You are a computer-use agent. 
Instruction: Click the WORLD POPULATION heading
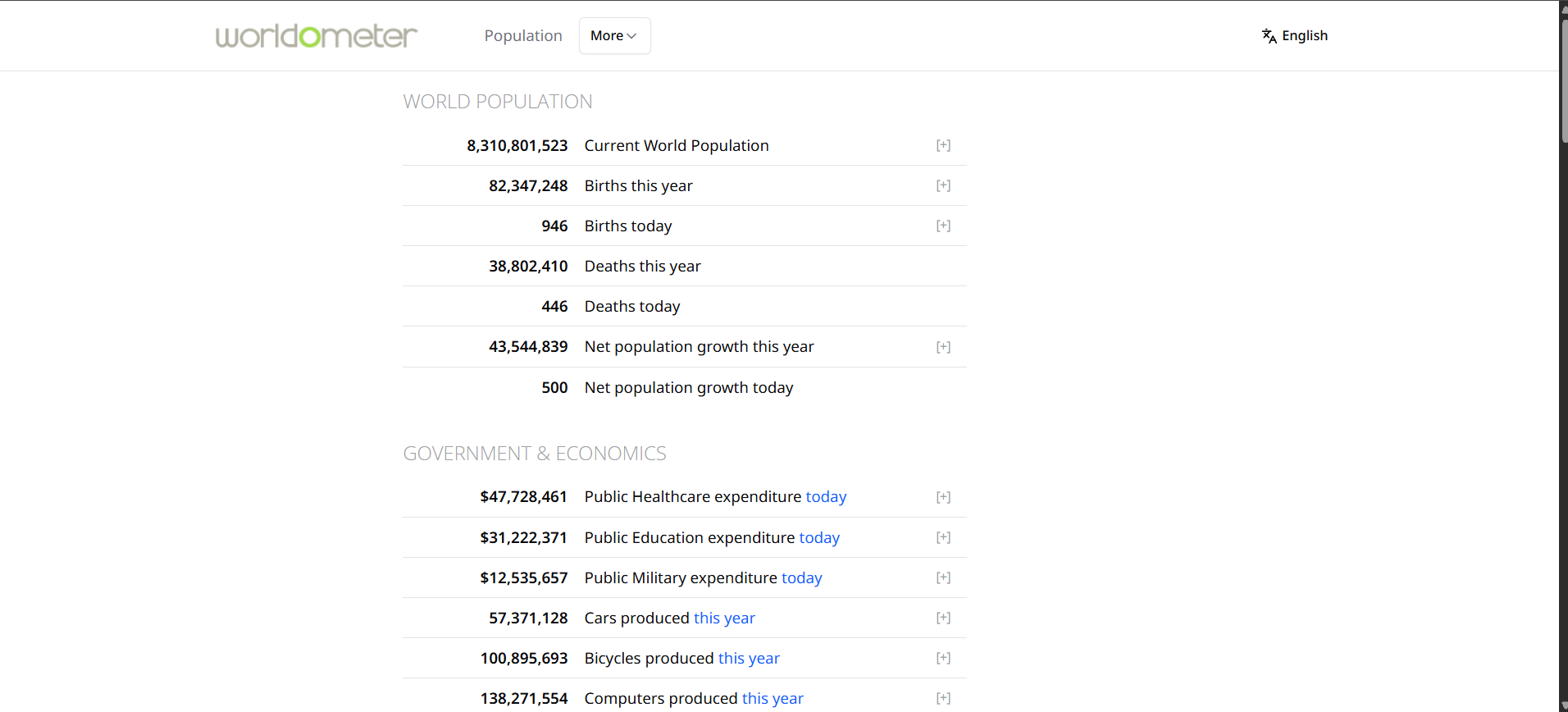click(498, 102)
